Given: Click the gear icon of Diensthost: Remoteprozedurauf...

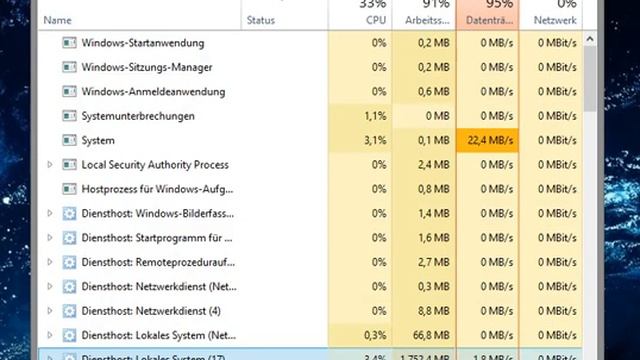Looking at the screenshot, I should pos(69,262).
